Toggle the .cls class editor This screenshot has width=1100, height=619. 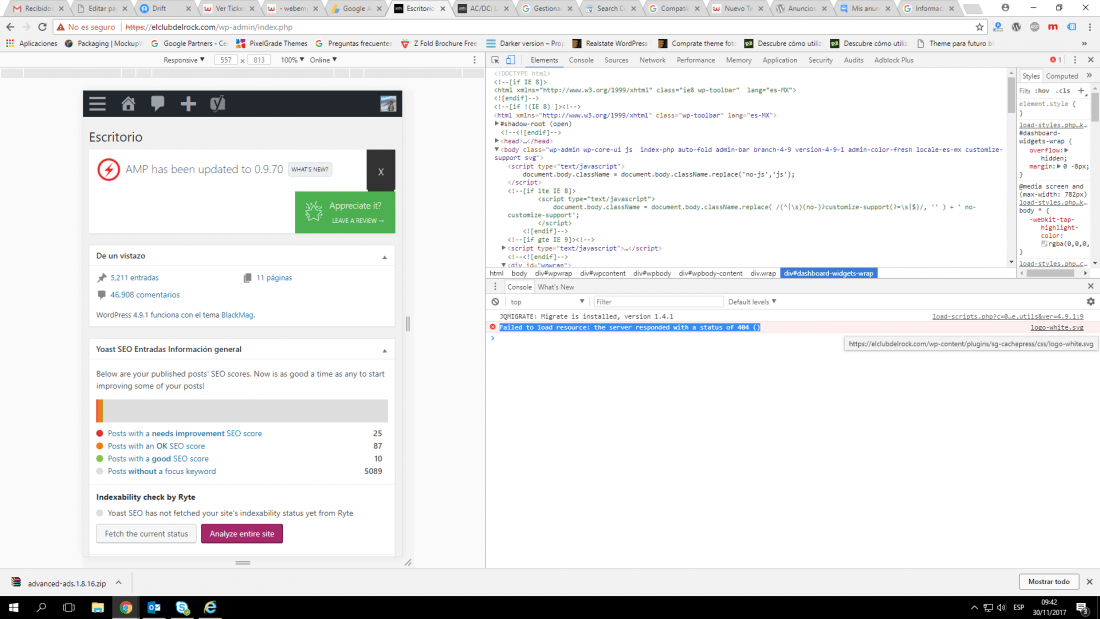click(1064, 91)
